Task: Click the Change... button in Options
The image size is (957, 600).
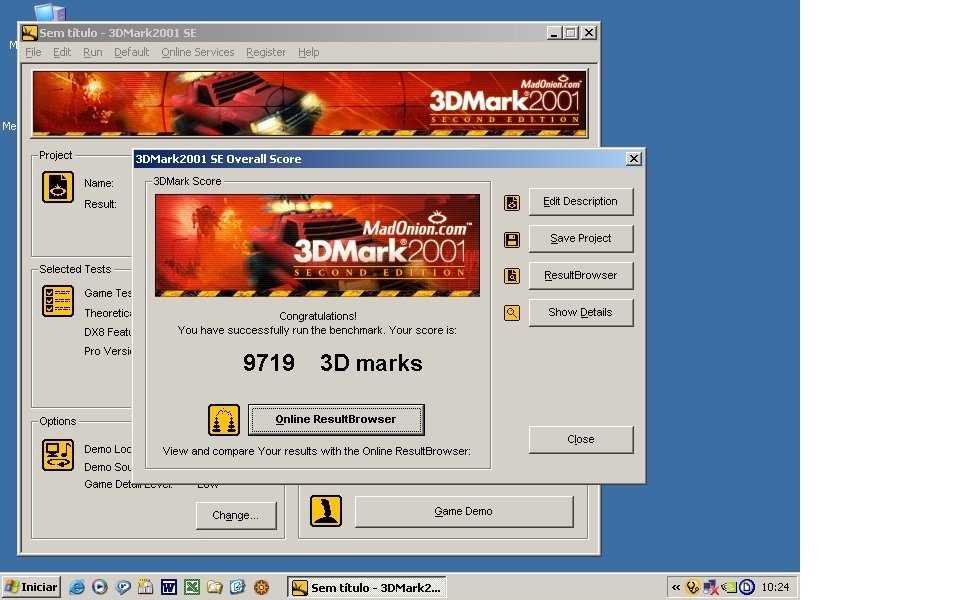Action: pos(236,515)
